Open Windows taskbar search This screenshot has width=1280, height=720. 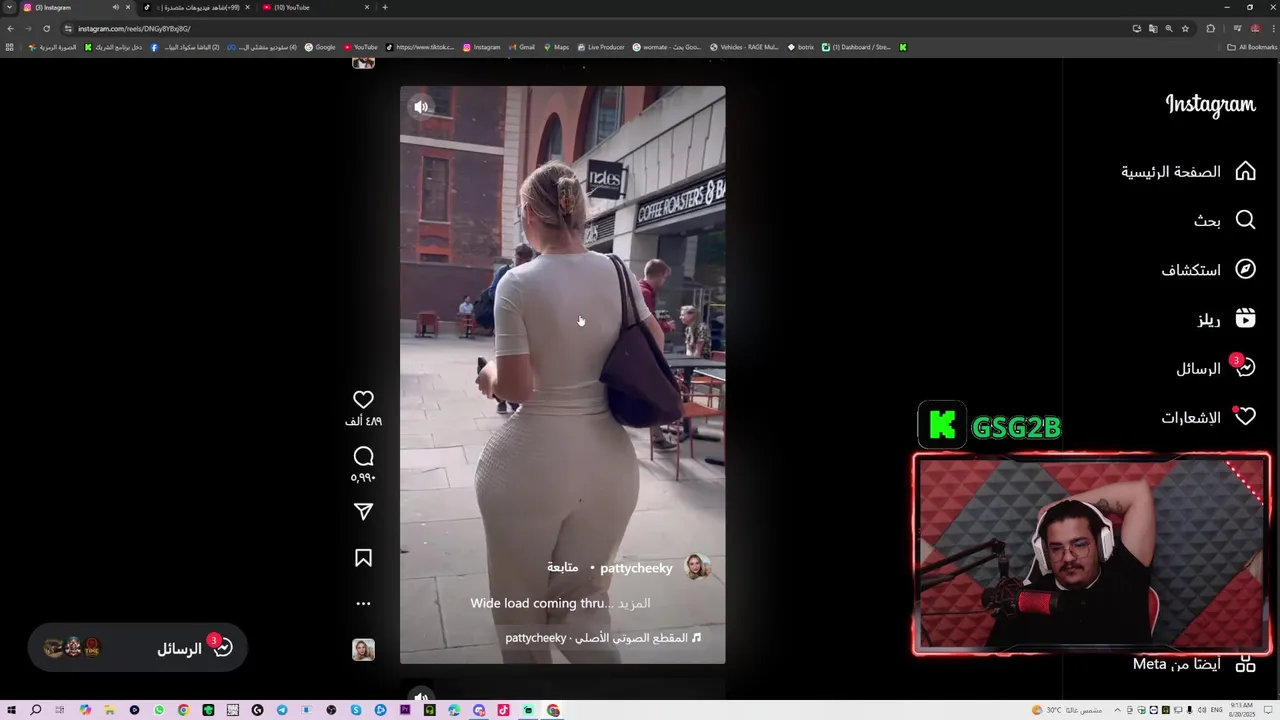click(x=36, y=710)
